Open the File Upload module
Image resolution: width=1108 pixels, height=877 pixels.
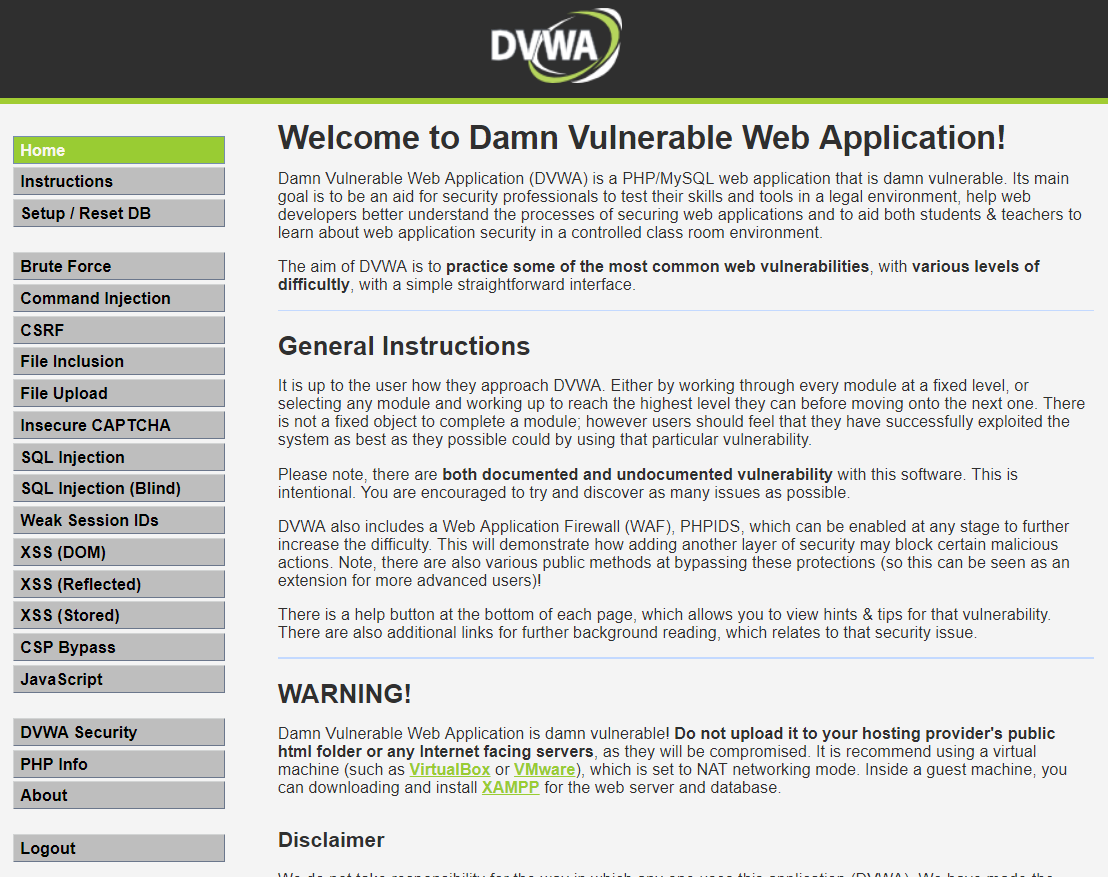119,393
